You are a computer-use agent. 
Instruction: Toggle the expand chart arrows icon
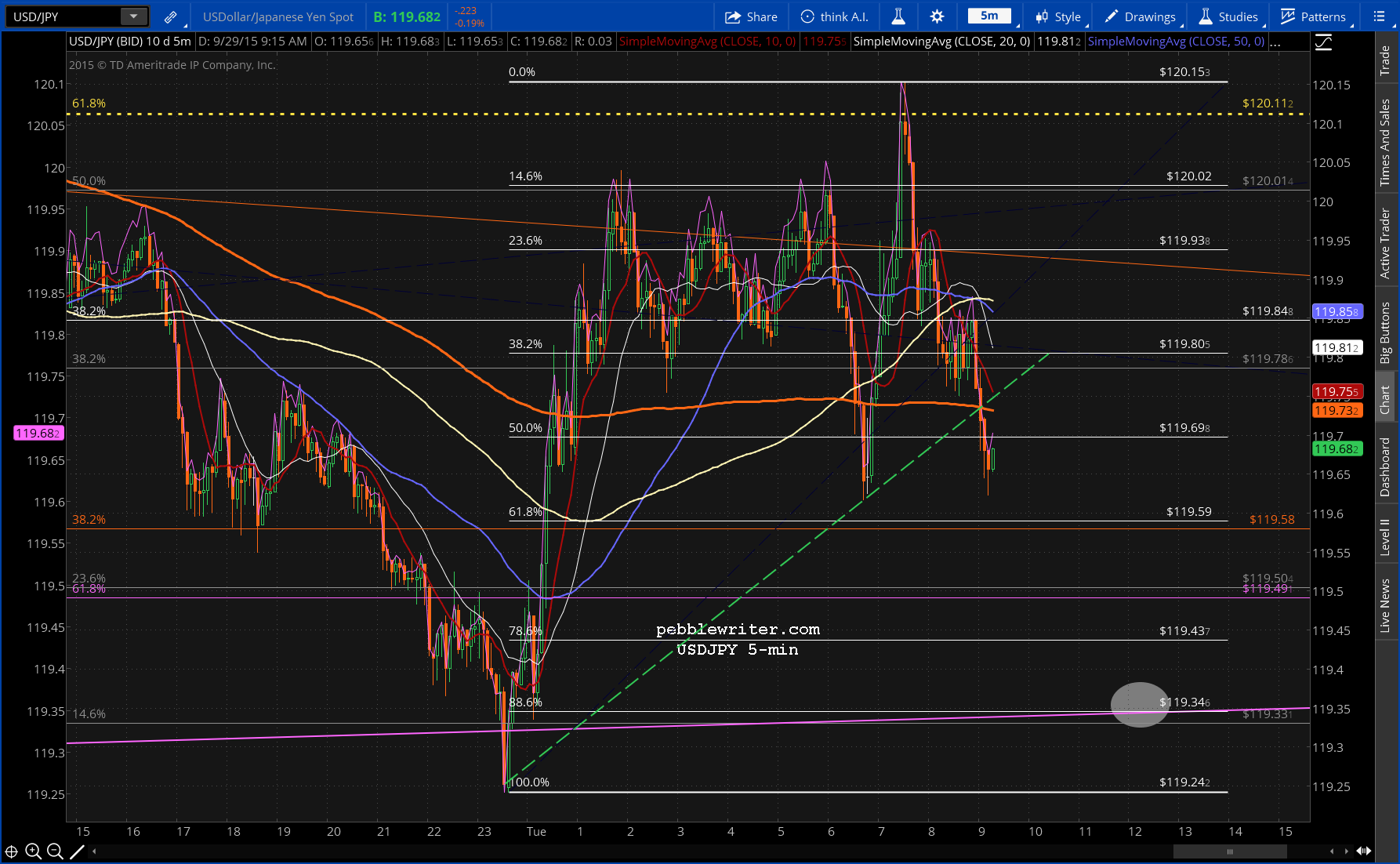tap(1364, 851)
